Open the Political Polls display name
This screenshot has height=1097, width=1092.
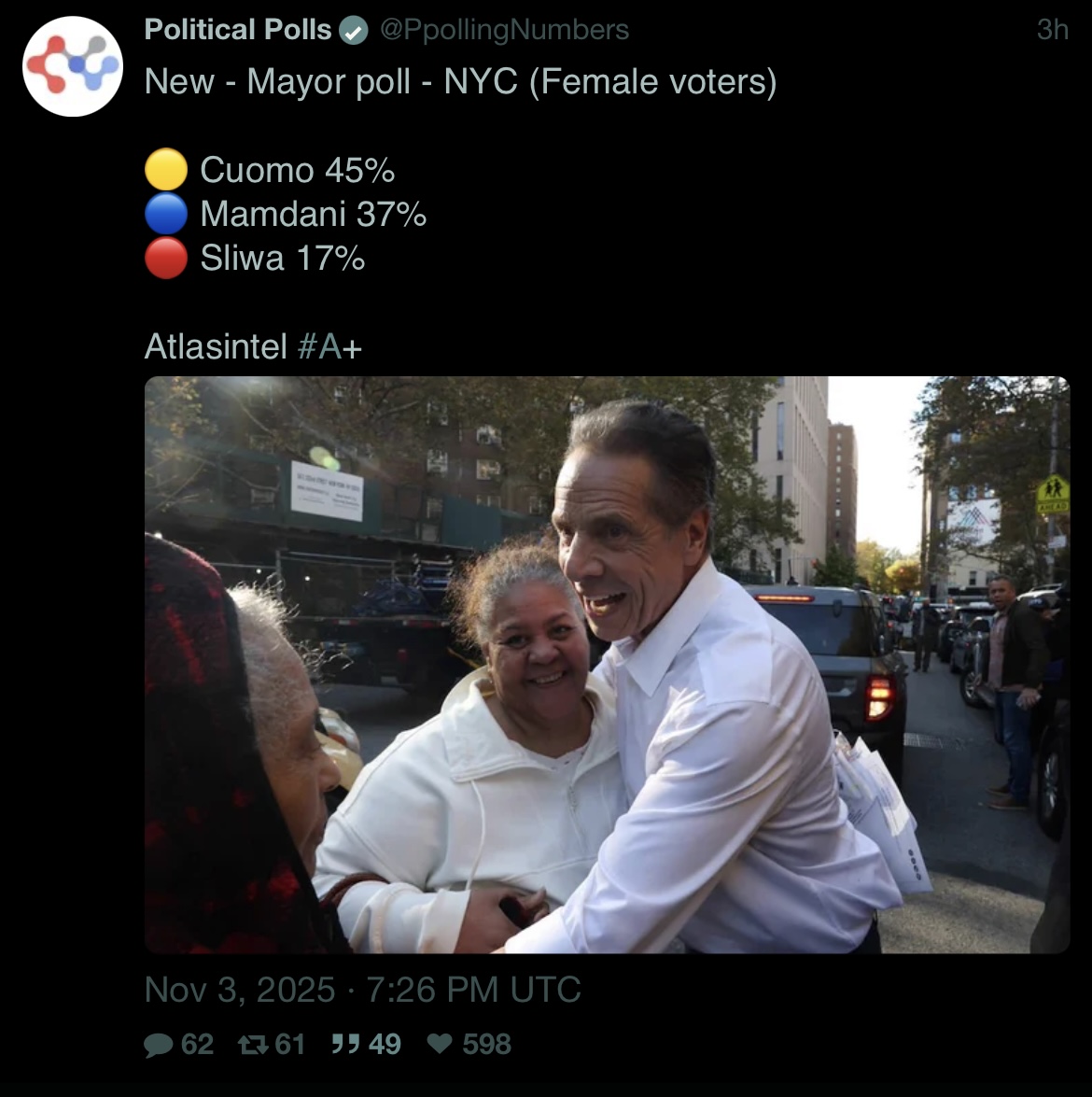coord(238,29)
